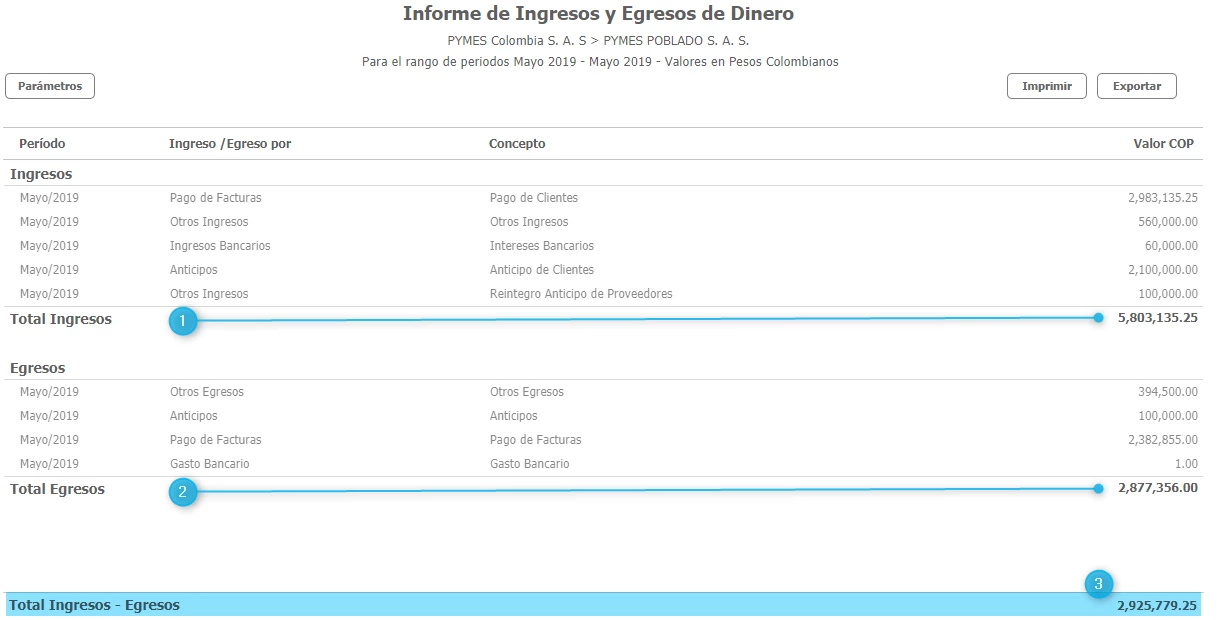
Task: Click the Intereses Bancarios concept
Action: tap(541, 246)
